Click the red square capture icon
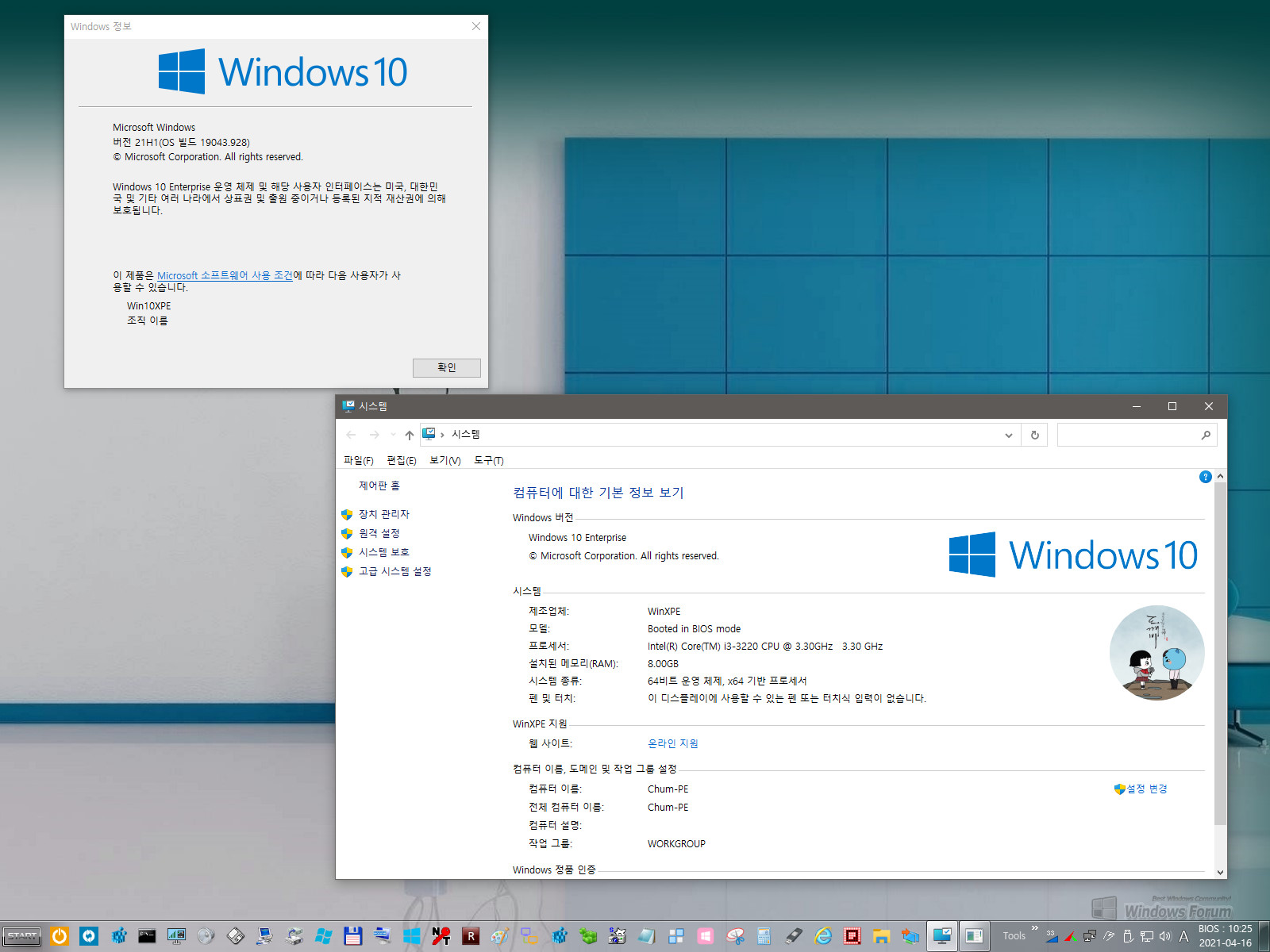 [x=852, y=936]
